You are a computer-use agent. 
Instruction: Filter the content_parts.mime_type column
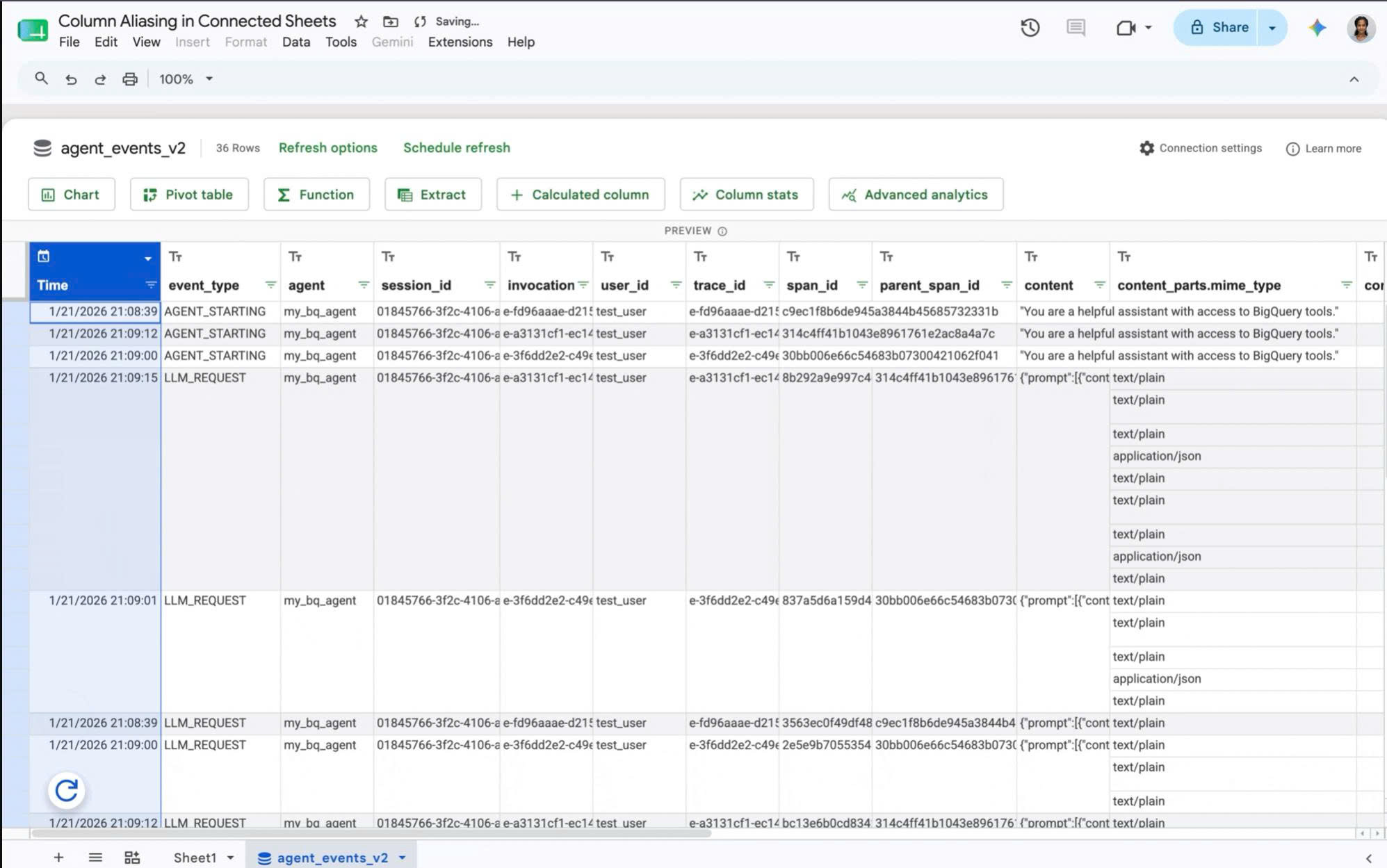[1347, 285]
